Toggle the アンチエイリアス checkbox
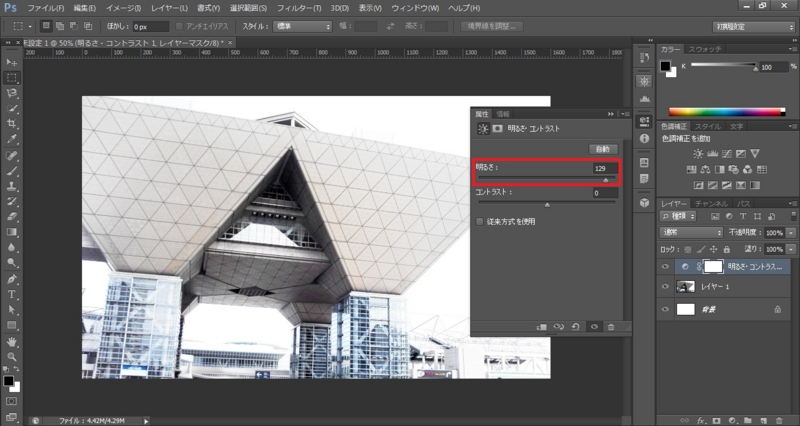The height and width of the screenshot is (426, 800). tap(179, 26)
